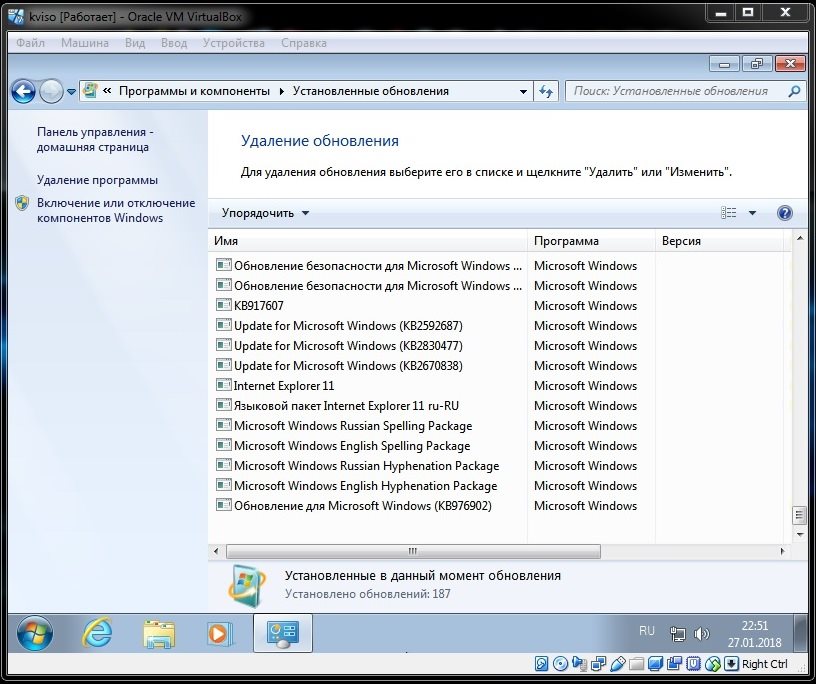Open the view options dropdown arrow

click(x=752, y=212)
